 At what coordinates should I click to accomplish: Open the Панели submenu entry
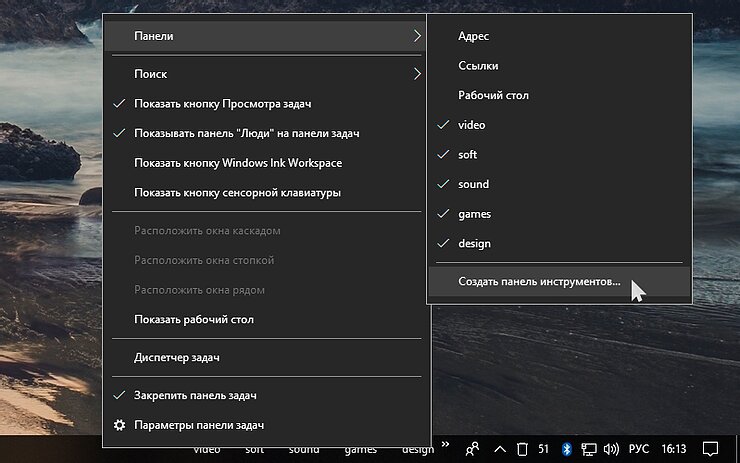pyautogui.click(x=264, y=36)
